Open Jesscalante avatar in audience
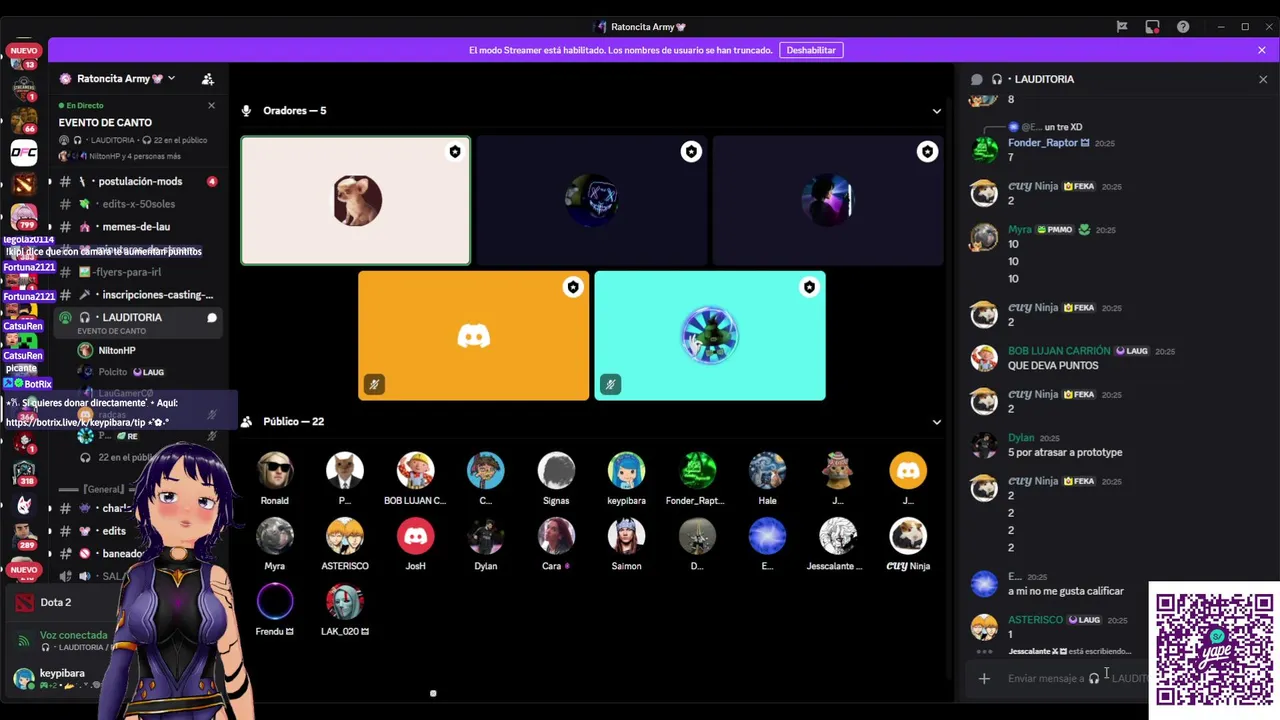1280x720 pixels. (x=838, y=537)
